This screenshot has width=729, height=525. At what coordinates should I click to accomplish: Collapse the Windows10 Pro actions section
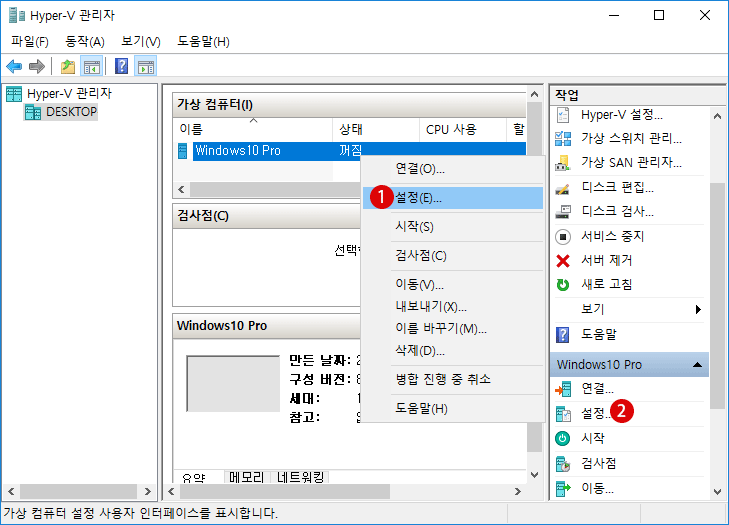coord(697,365)
